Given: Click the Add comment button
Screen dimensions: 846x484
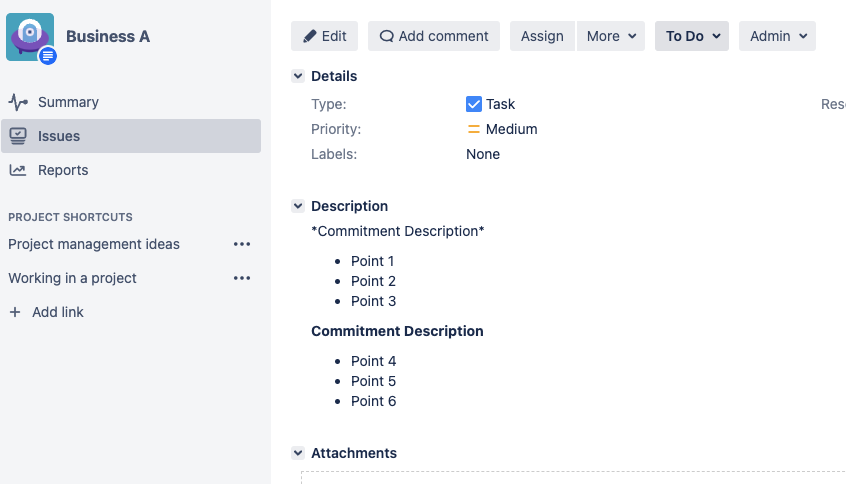Looking at the screenshot, I should pos(434,36).
